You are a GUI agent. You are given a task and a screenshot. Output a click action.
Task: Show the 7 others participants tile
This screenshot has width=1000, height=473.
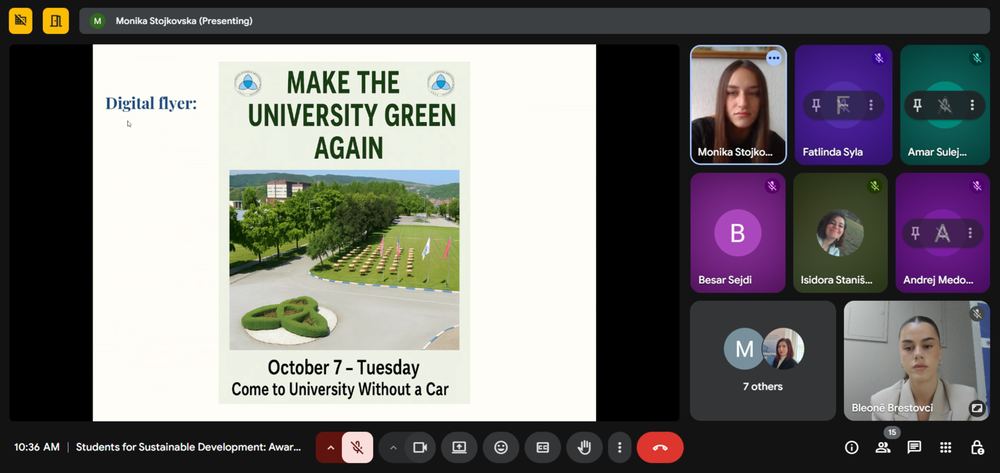[762, 360]
